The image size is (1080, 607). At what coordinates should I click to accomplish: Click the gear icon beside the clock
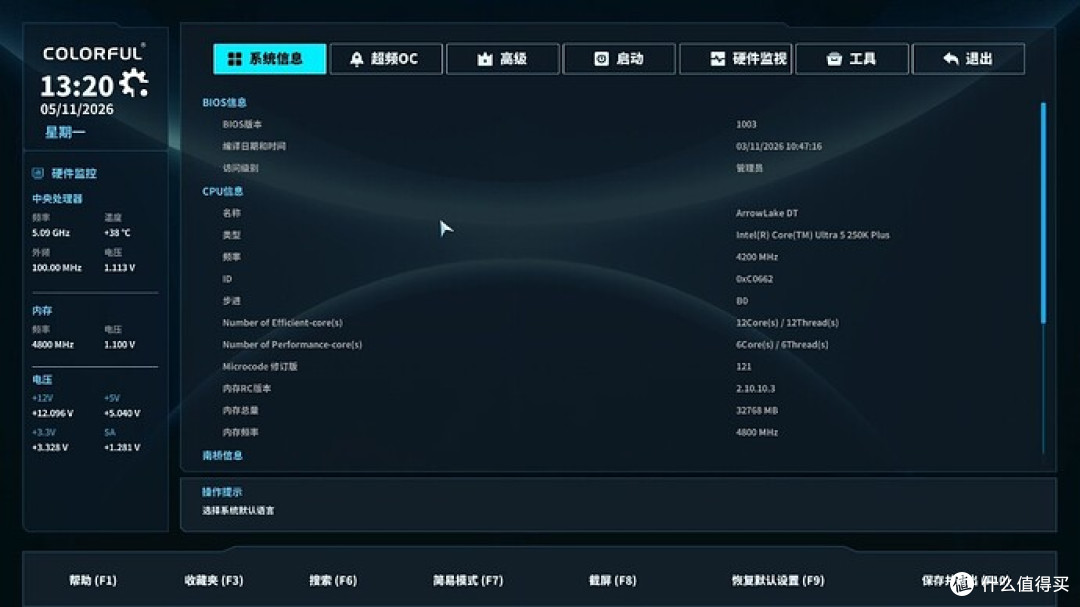pyautogui.click(x=134, y=83)
